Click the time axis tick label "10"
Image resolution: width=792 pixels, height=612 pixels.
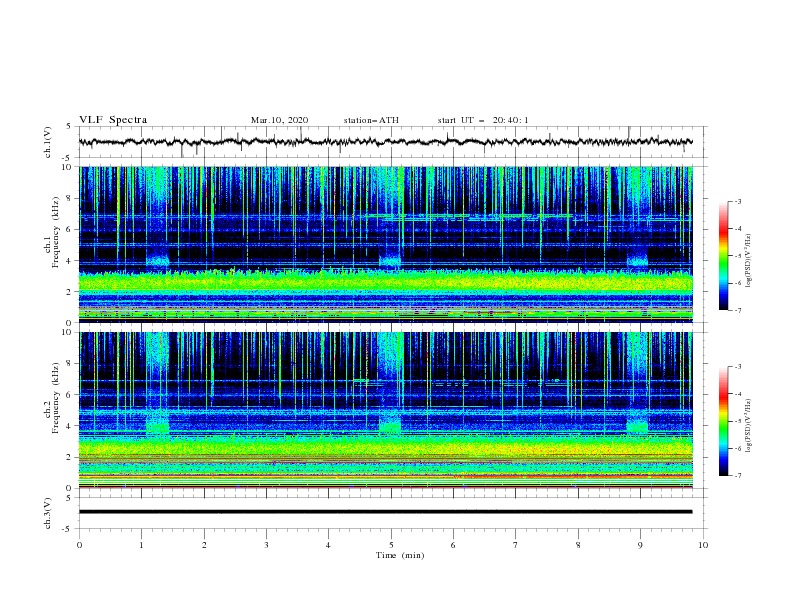[x=703, y=545]
